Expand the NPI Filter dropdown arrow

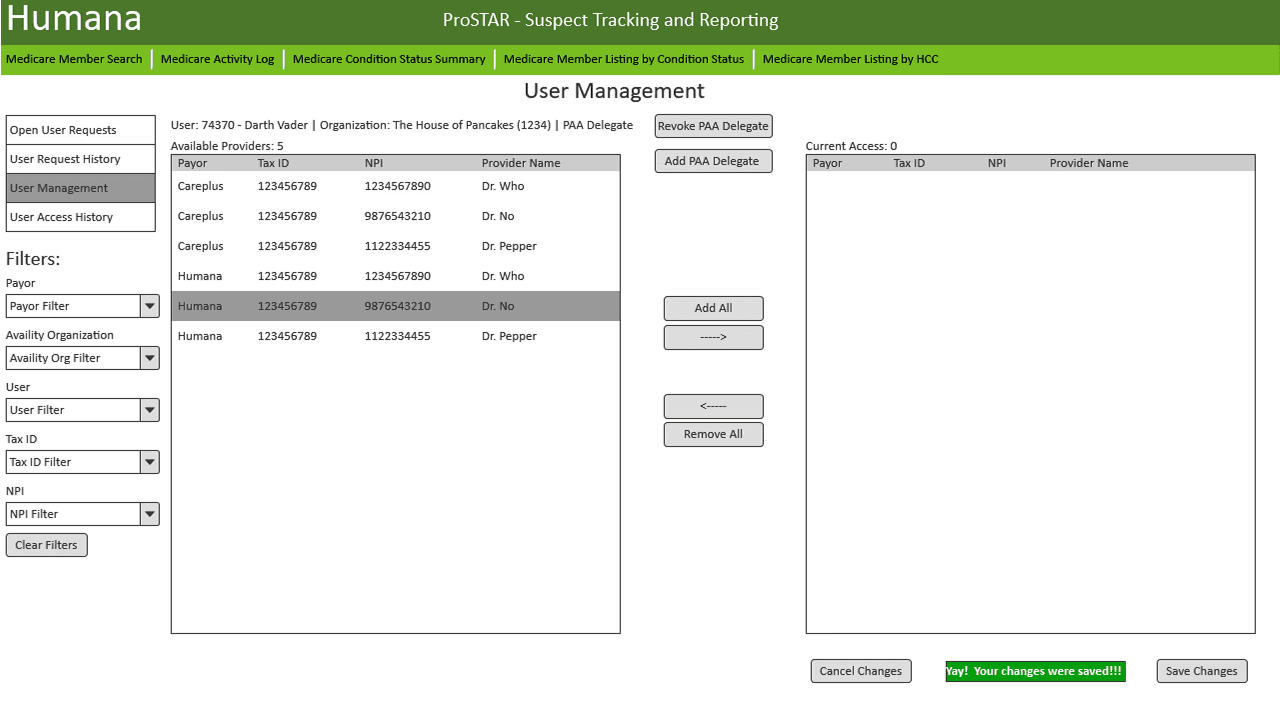click(150, 514)
